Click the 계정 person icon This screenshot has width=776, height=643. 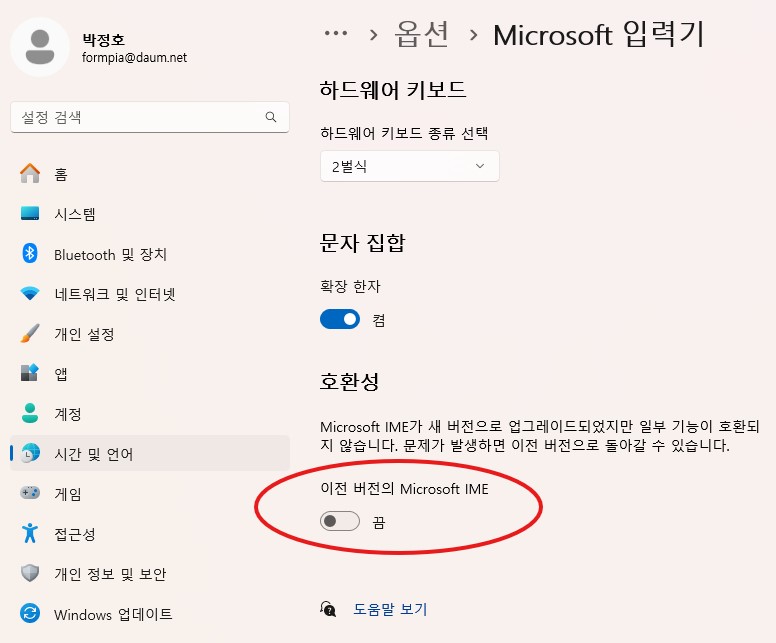pos(30,413)
